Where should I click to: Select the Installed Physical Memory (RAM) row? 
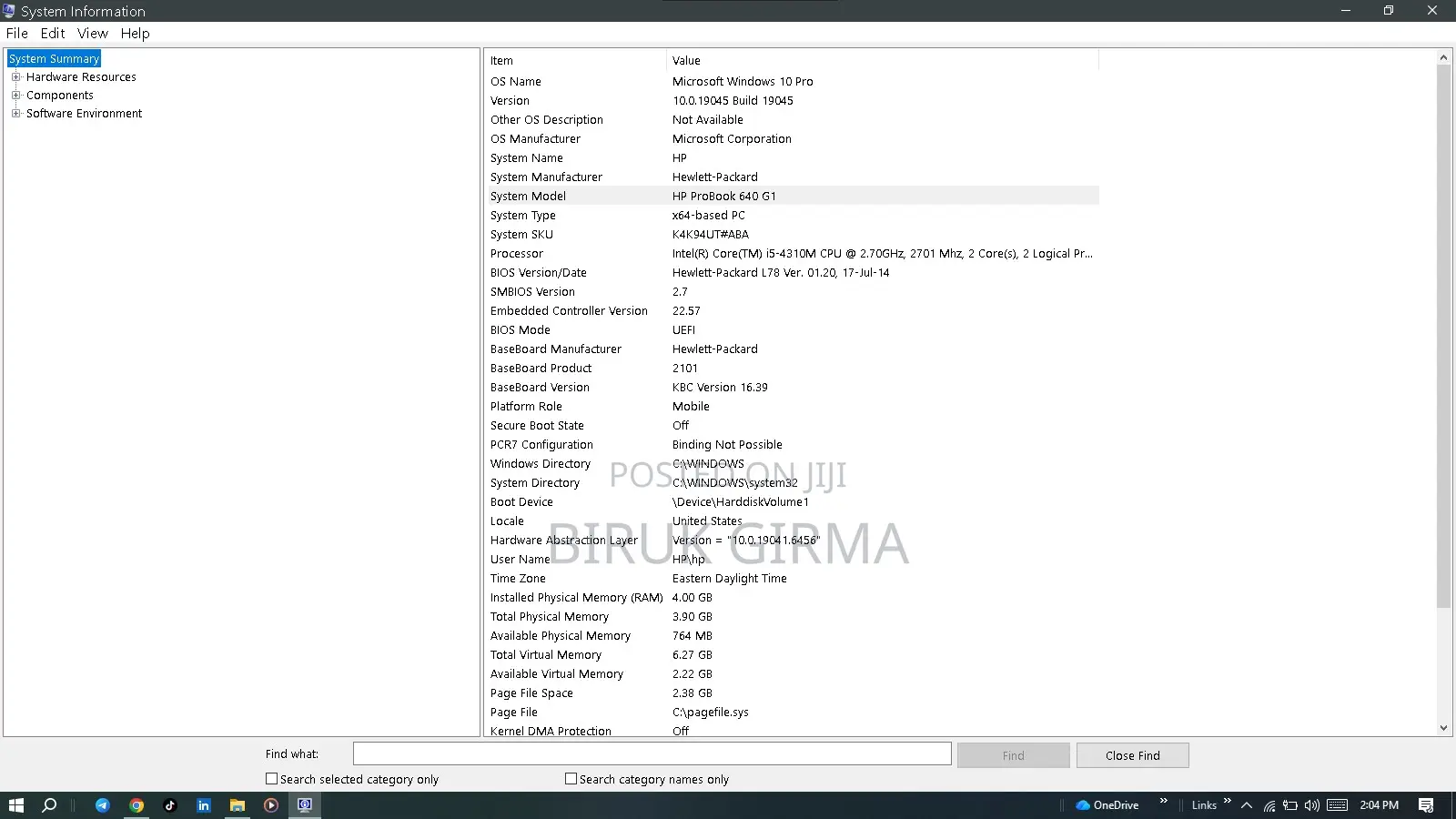point(792,598)
